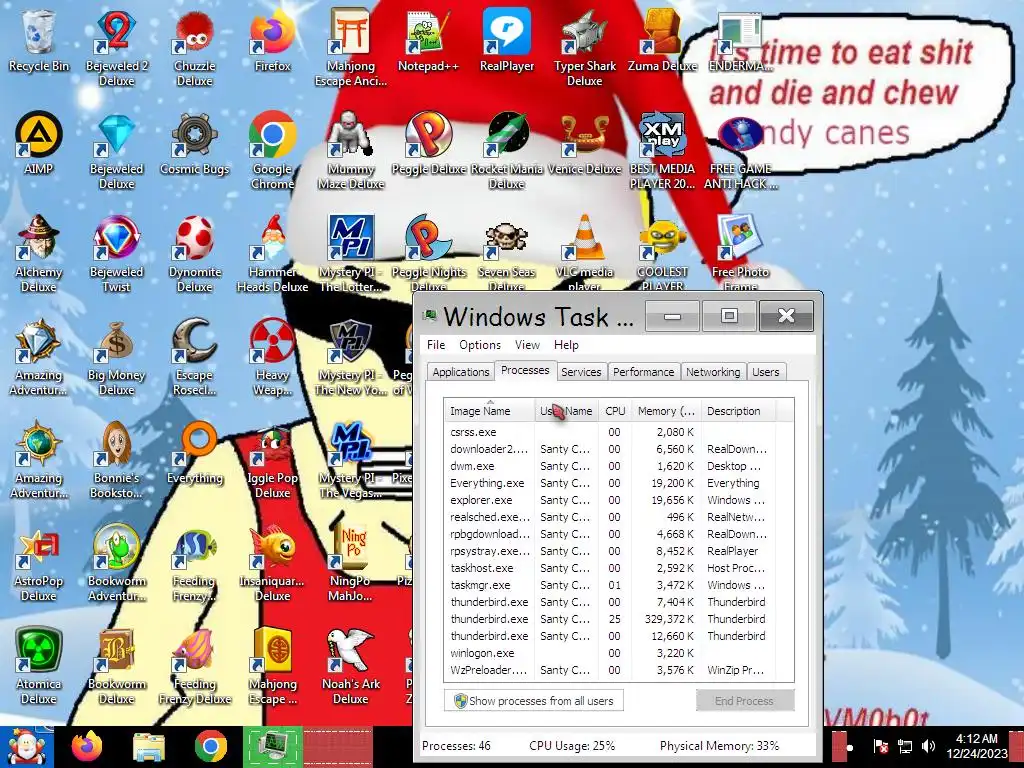The image size is (1024, 768).
Task: Launch Dynomite Deluxe desktop icon
Action: pos(195,253)
